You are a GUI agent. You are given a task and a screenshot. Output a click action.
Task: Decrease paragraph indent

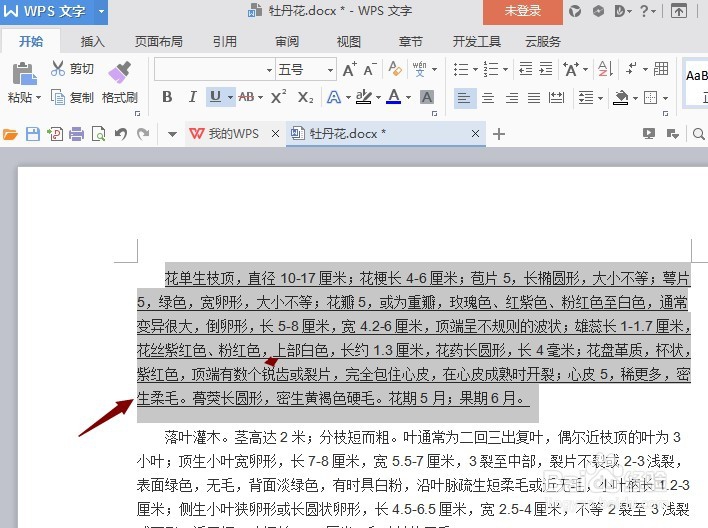click(x=525, y=69)
